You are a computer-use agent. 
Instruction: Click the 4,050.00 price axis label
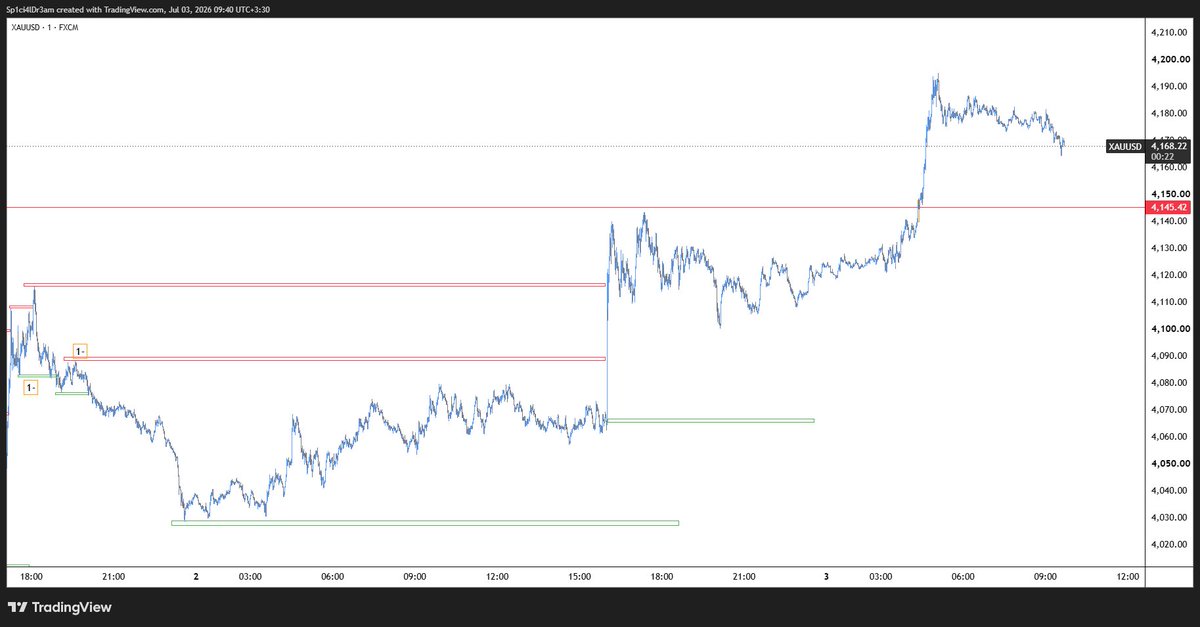pos(1169,464)
